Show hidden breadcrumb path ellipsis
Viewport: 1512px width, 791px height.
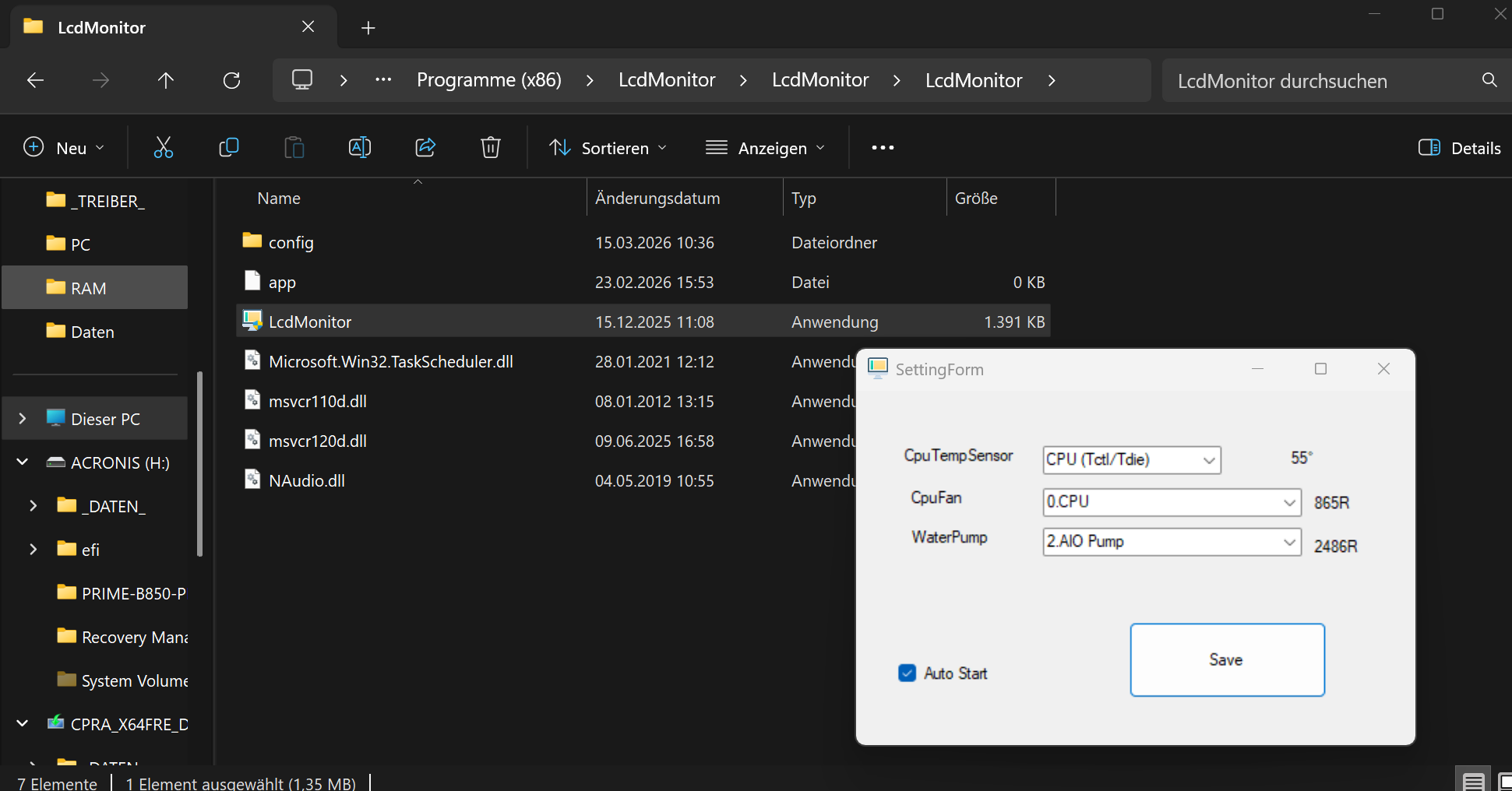(383, 80)
